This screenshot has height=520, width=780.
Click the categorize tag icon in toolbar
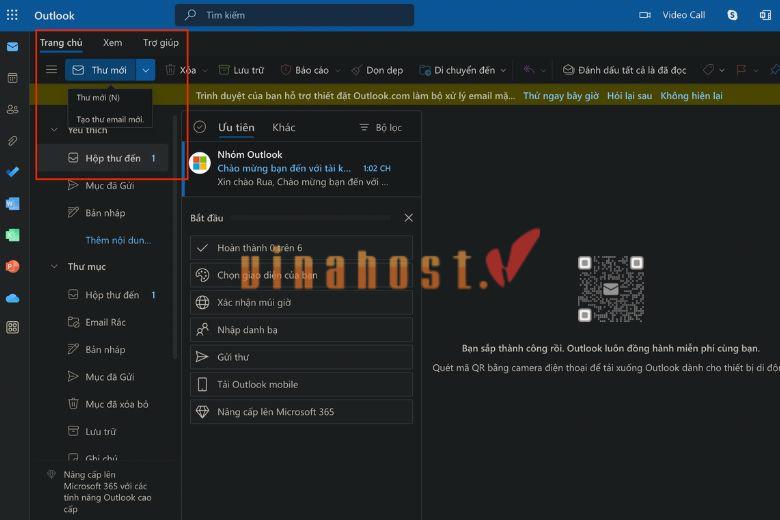pyautogui.click(x=708, y=70)
